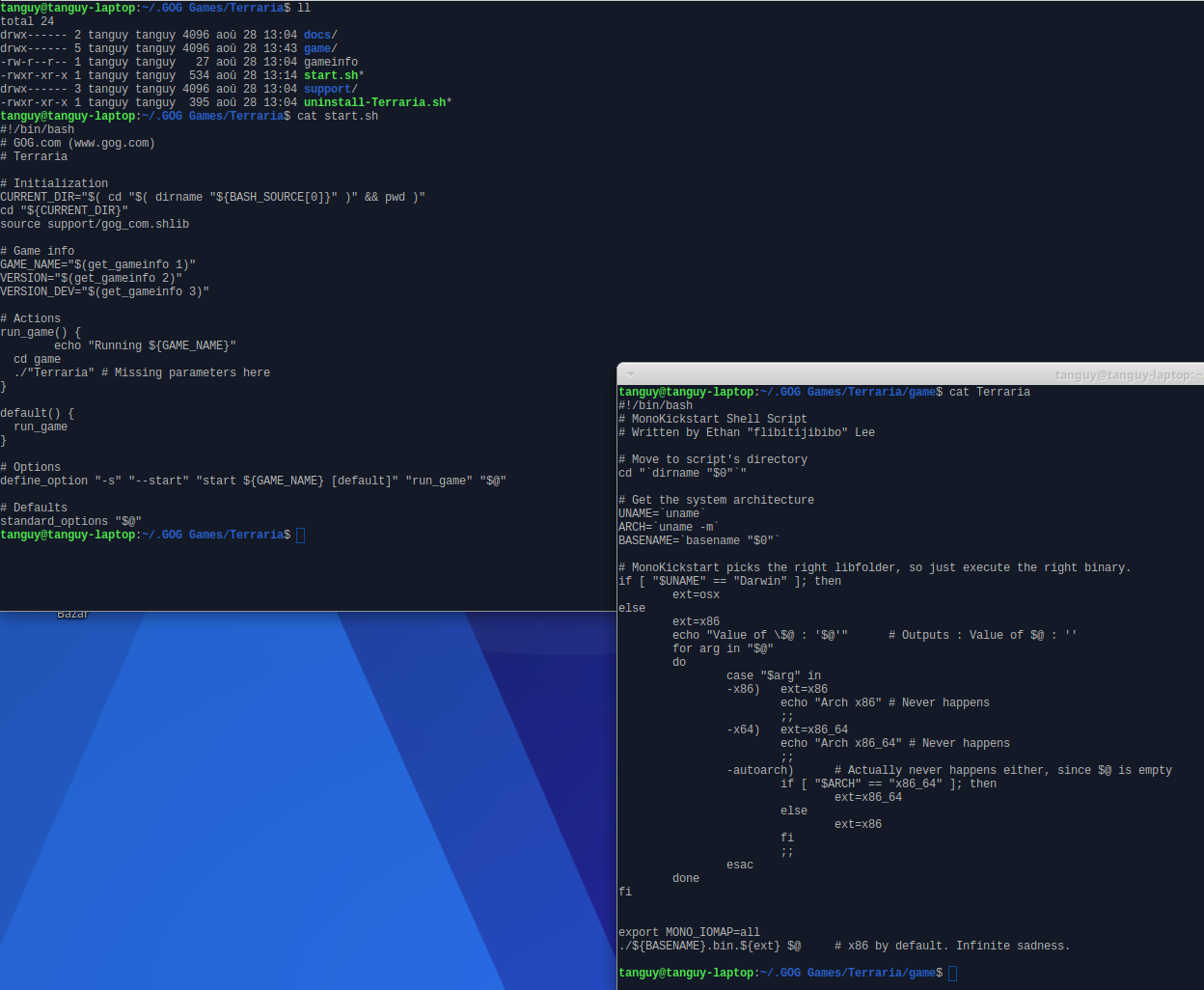Click the 'cat start.sh' command

[338, 116]
